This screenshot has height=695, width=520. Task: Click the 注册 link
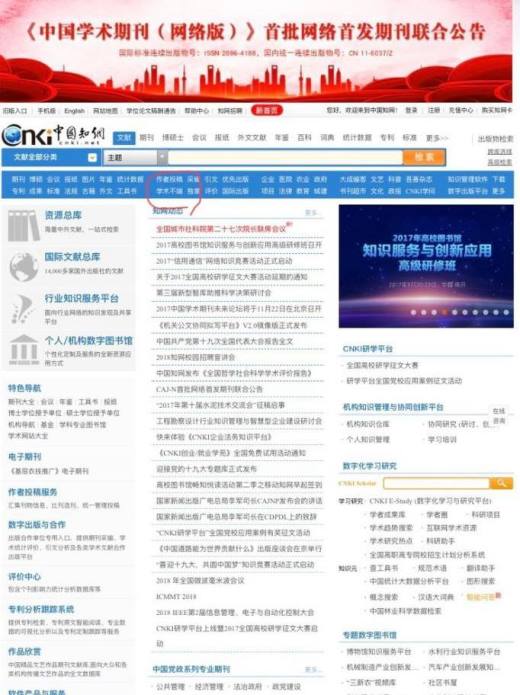[x=434, y=110]
